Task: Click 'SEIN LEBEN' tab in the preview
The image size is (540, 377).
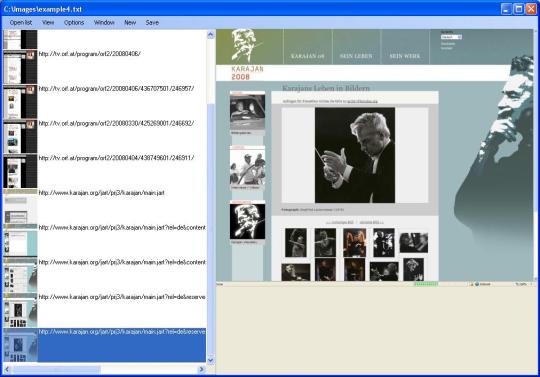Action: [356, 56]
